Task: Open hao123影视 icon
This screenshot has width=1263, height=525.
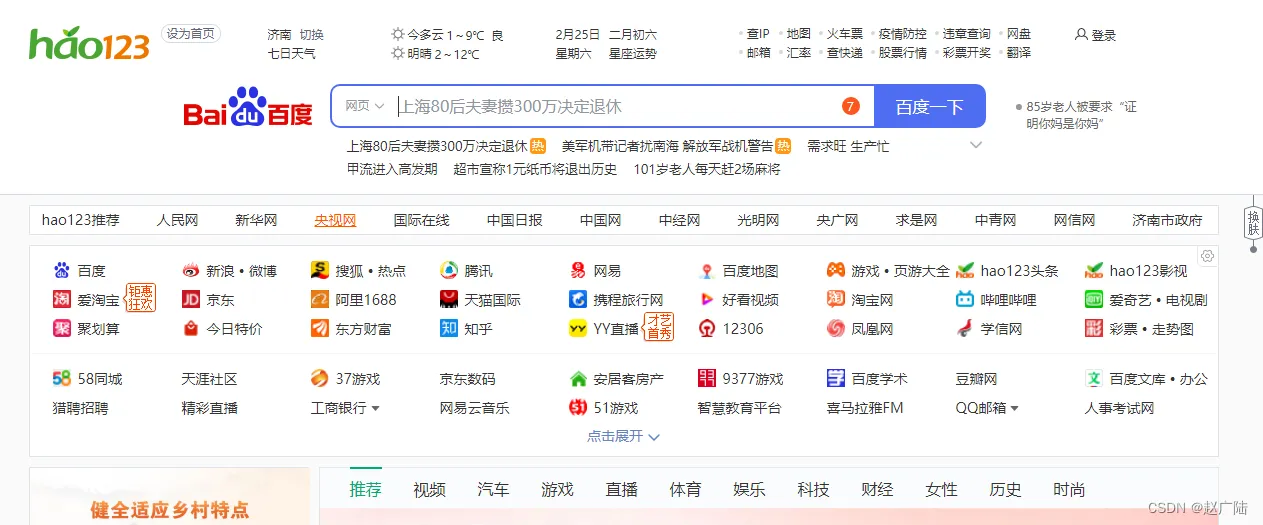Action: pos(1094,271)
